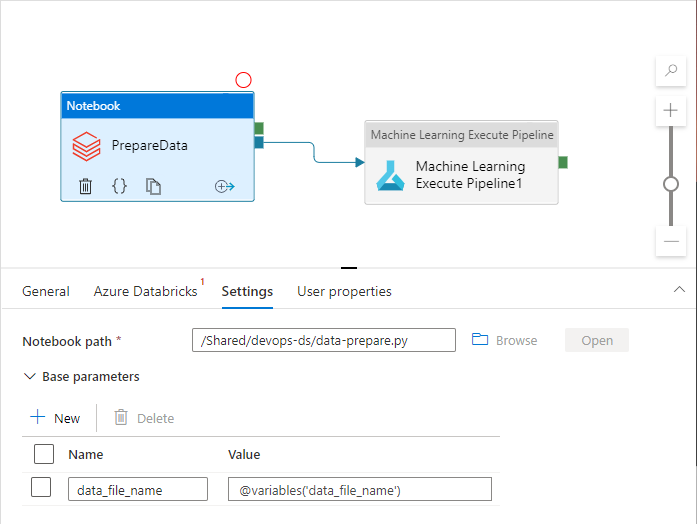
Task: Add a New base parameter
Action: (x=55, y=418)
